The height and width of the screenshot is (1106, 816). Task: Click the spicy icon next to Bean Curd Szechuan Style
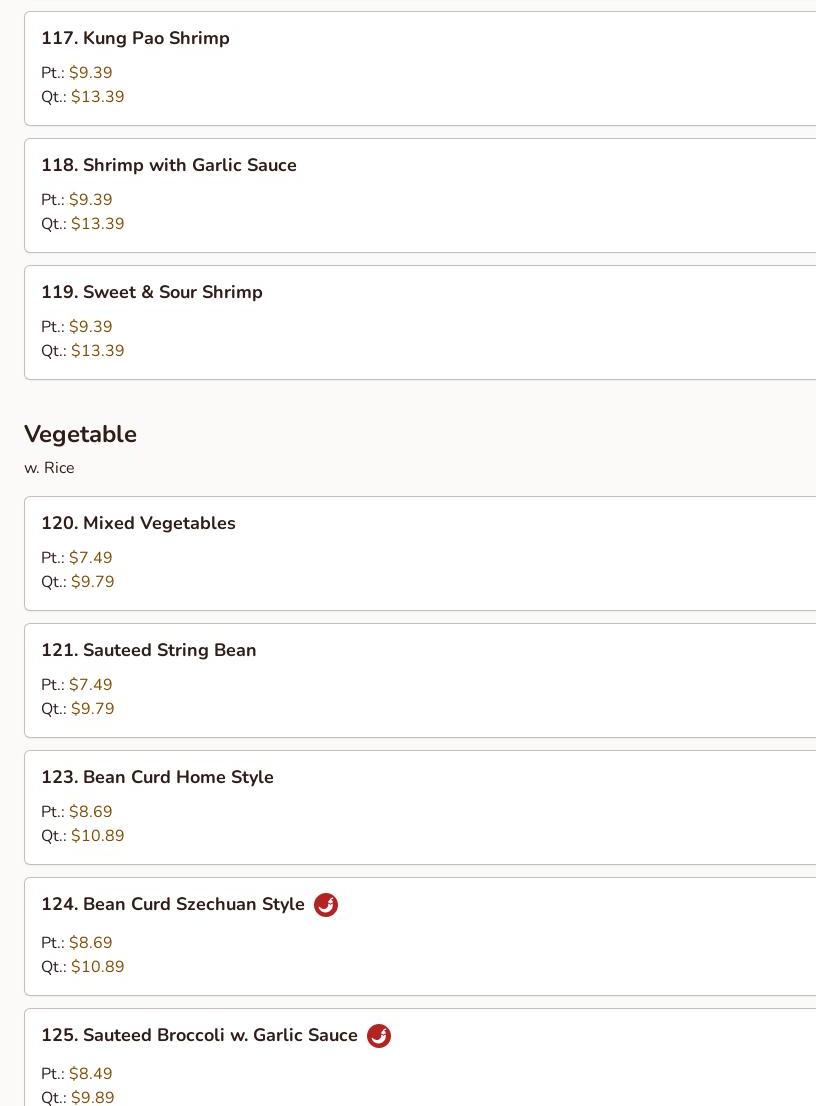point(326,904)
